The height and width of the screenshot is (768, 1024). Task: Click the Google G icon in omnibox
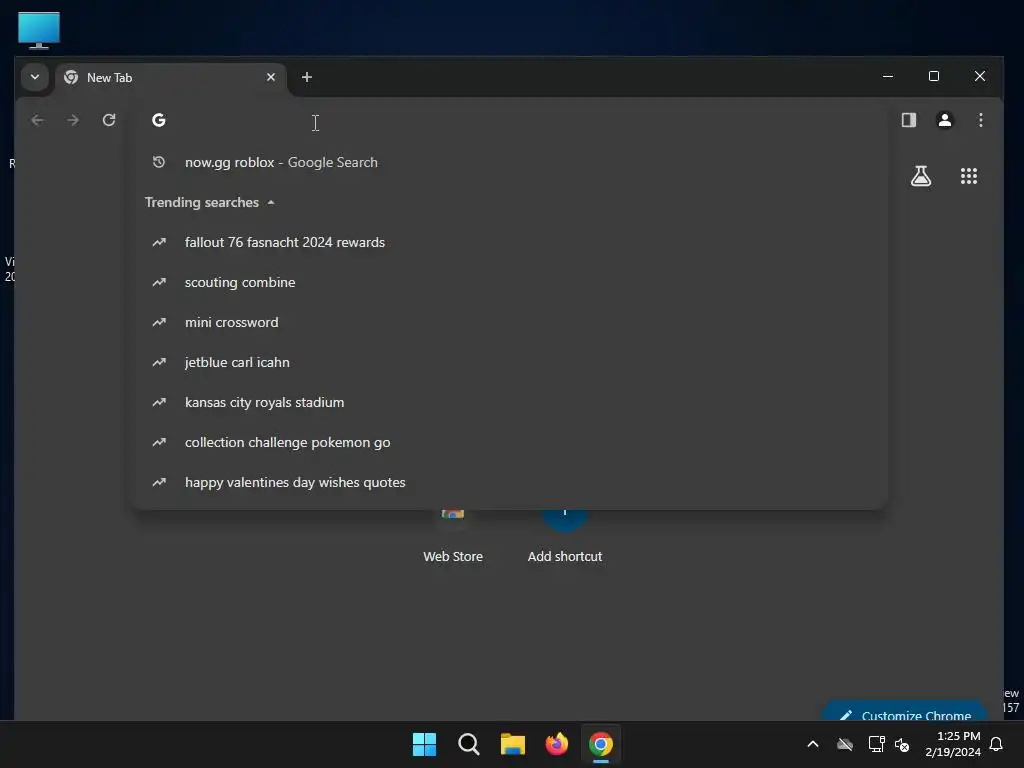pyautogui.click(x=159, y=120)
